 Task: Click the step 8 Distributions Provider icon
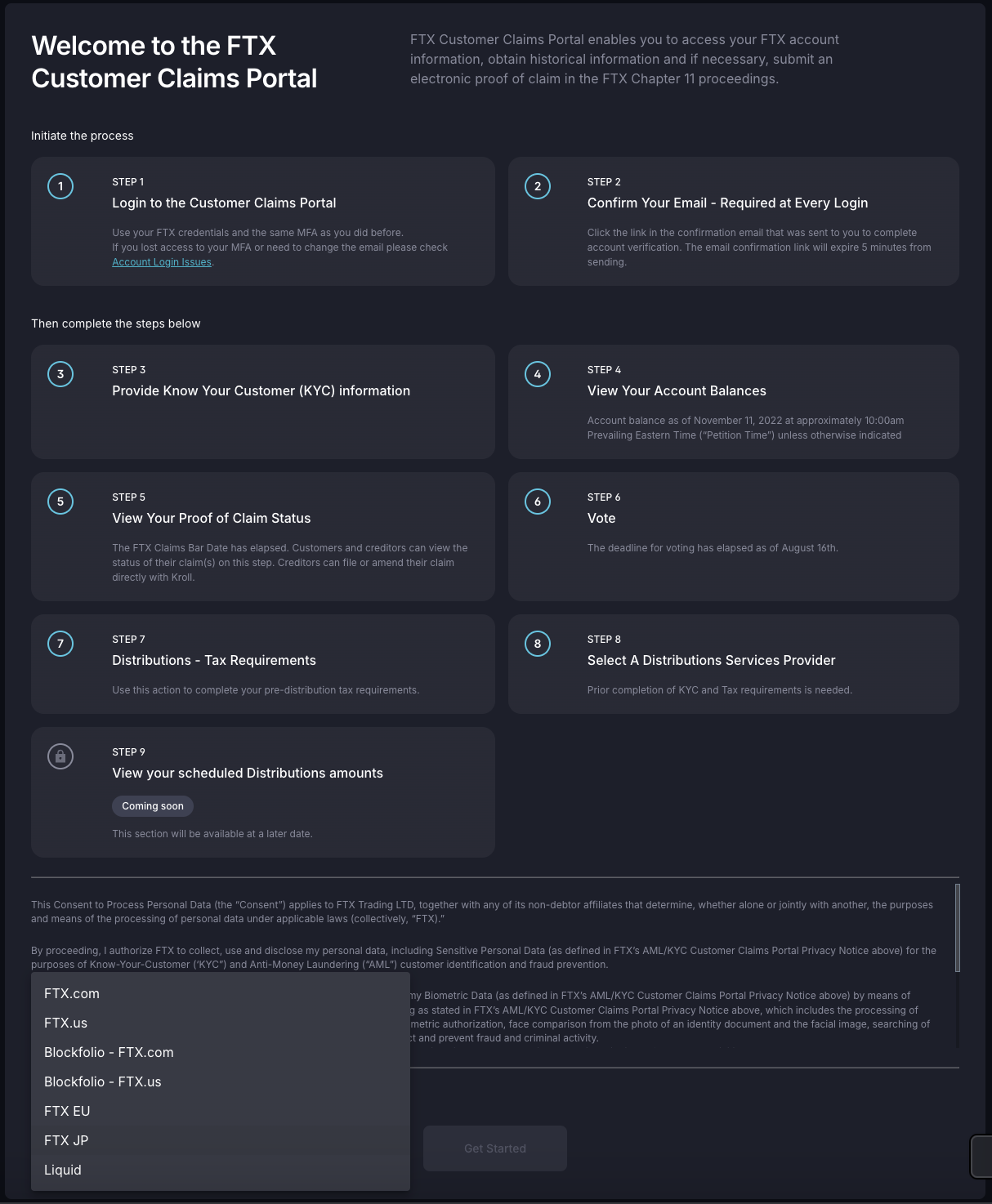[x=537, y=644]
